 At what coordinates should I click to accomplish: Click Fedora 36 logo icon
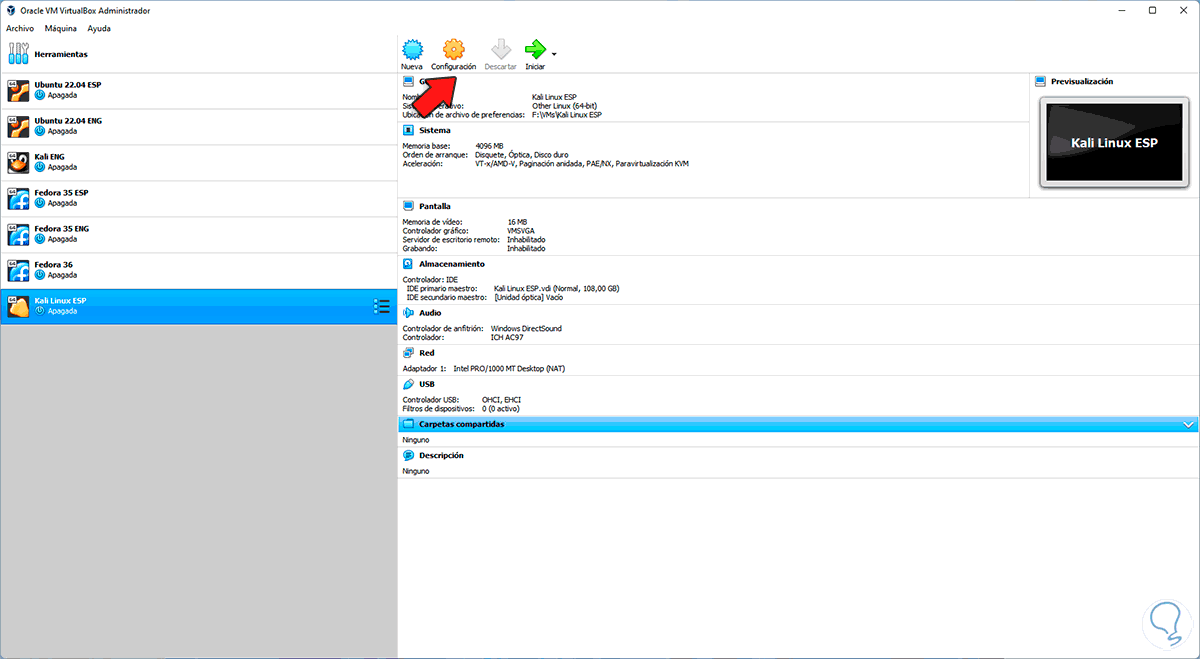tap(18, 270)
